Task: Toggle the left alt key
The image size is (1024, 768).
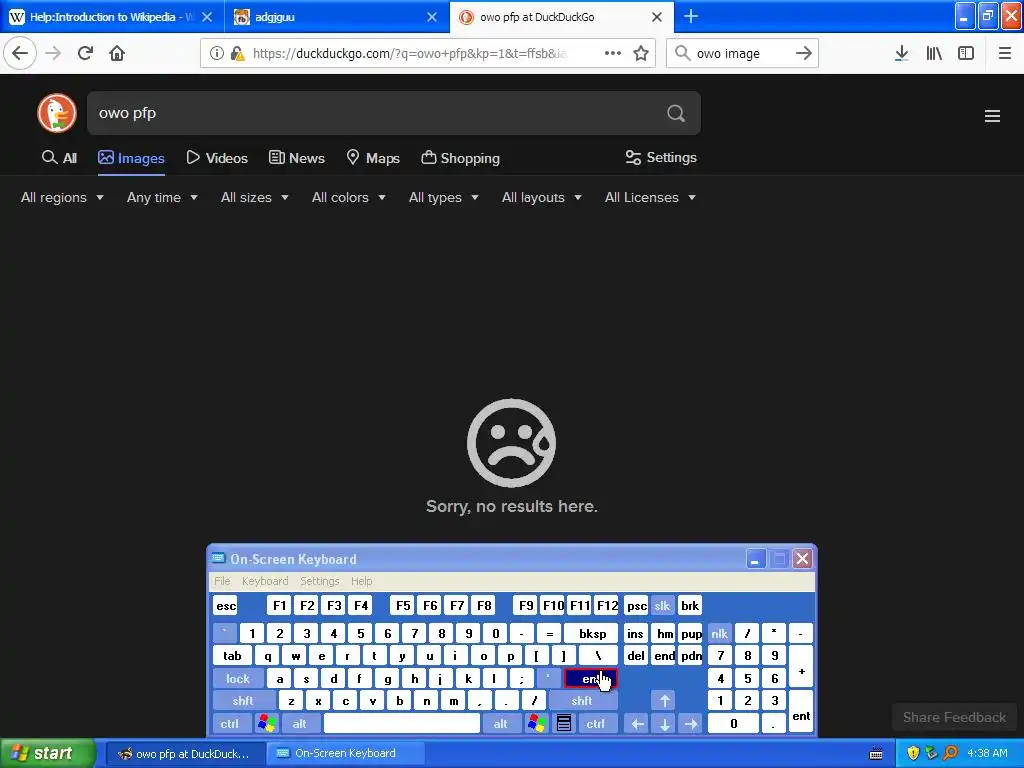Action: [x=300, y=724]
